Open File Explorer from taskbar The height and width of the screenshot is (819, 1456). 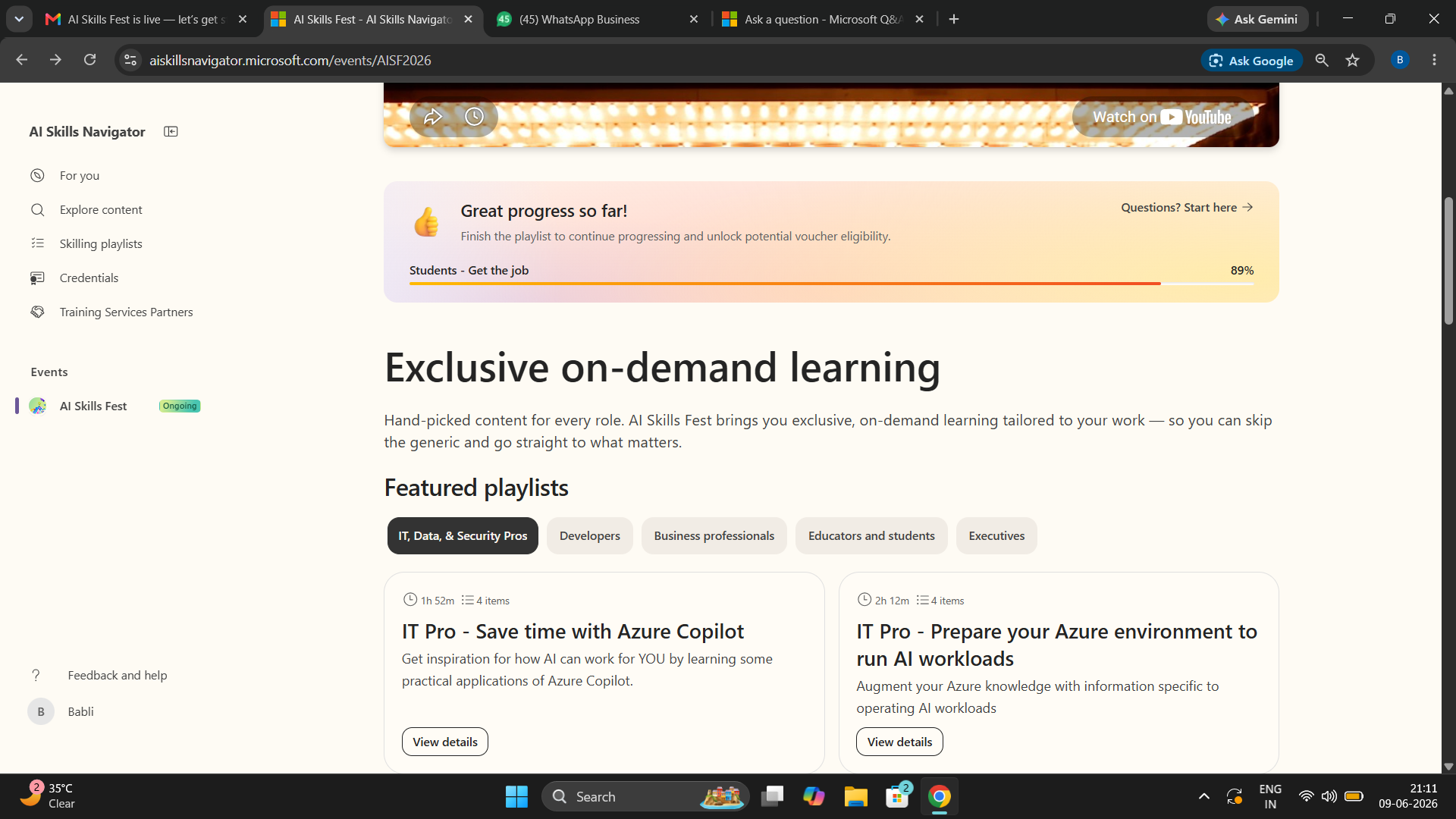click(x=855, y=796)
